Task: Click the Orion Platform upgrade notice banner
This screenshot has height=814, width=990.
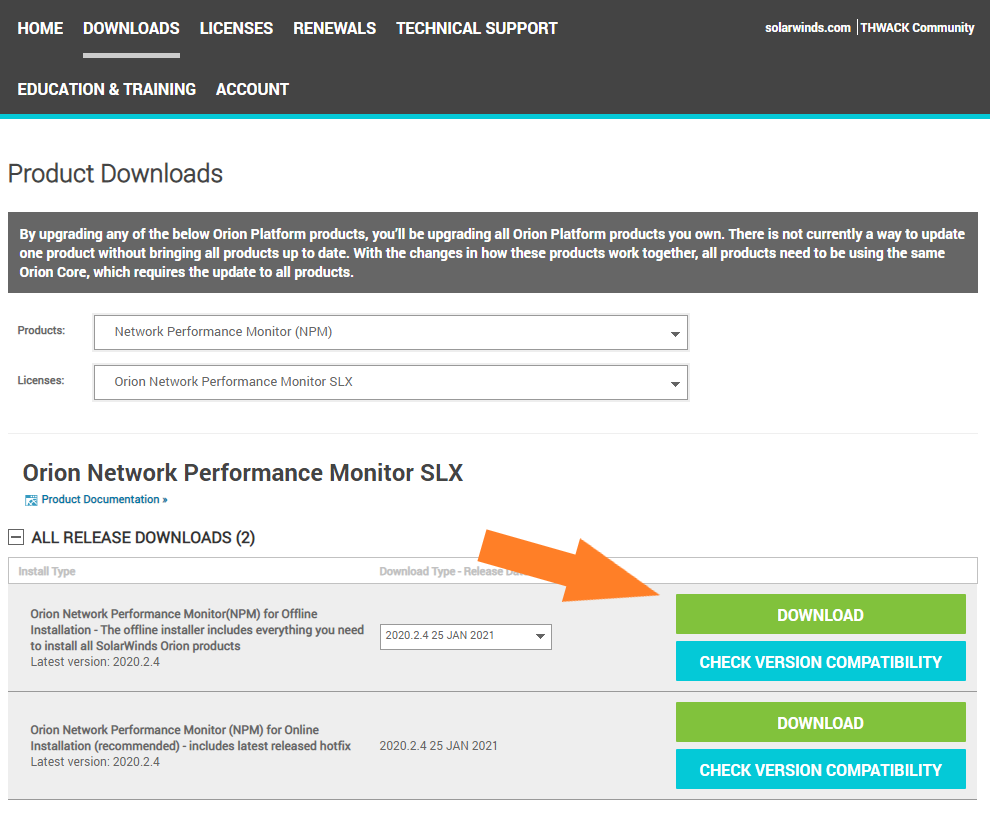Action: pos(492,253)
